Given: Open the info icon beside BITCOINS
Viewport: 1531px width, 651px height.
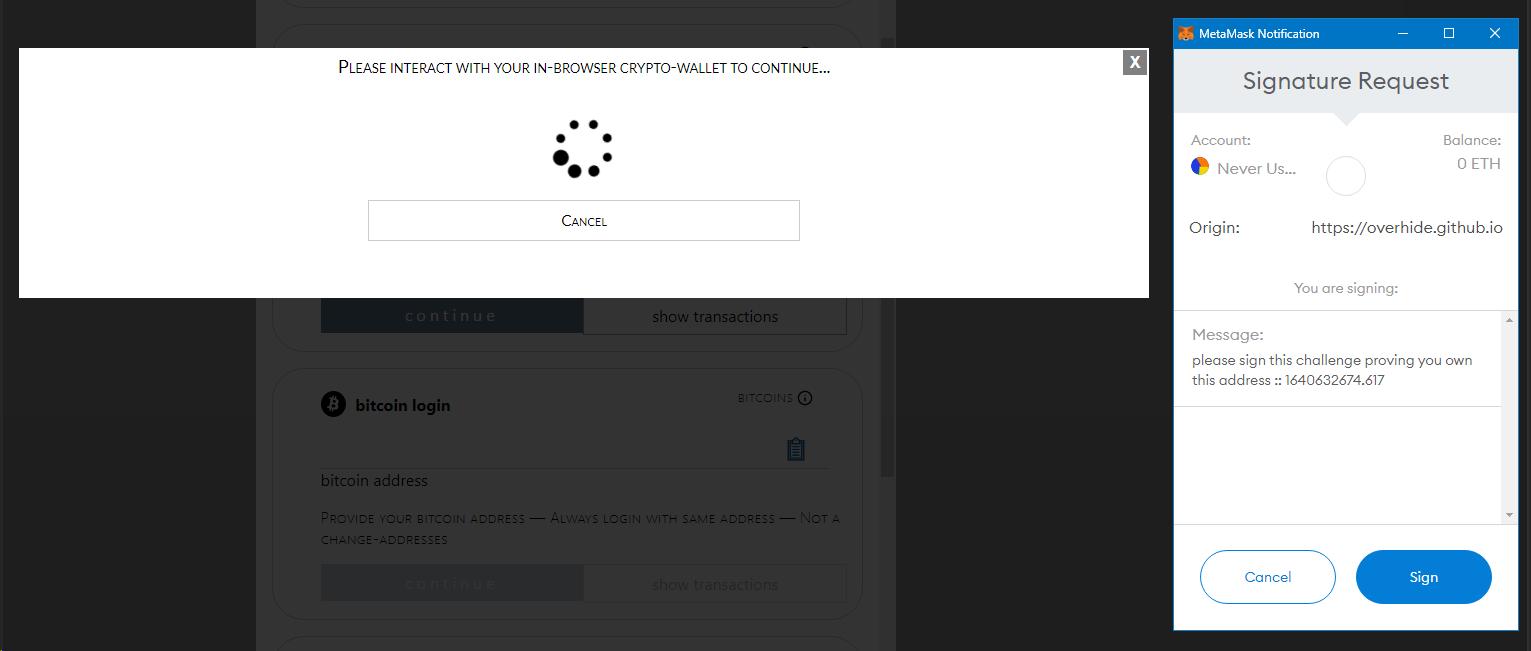Looking at the screenshot, I should pos(805,398).
